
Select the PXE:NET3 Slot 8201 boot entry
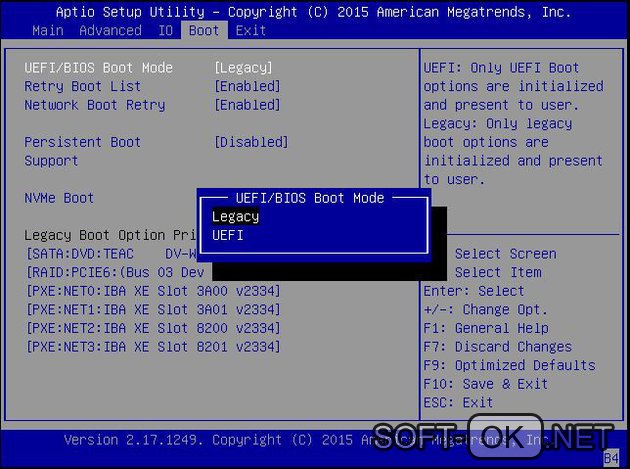click(x=153, y=347)
